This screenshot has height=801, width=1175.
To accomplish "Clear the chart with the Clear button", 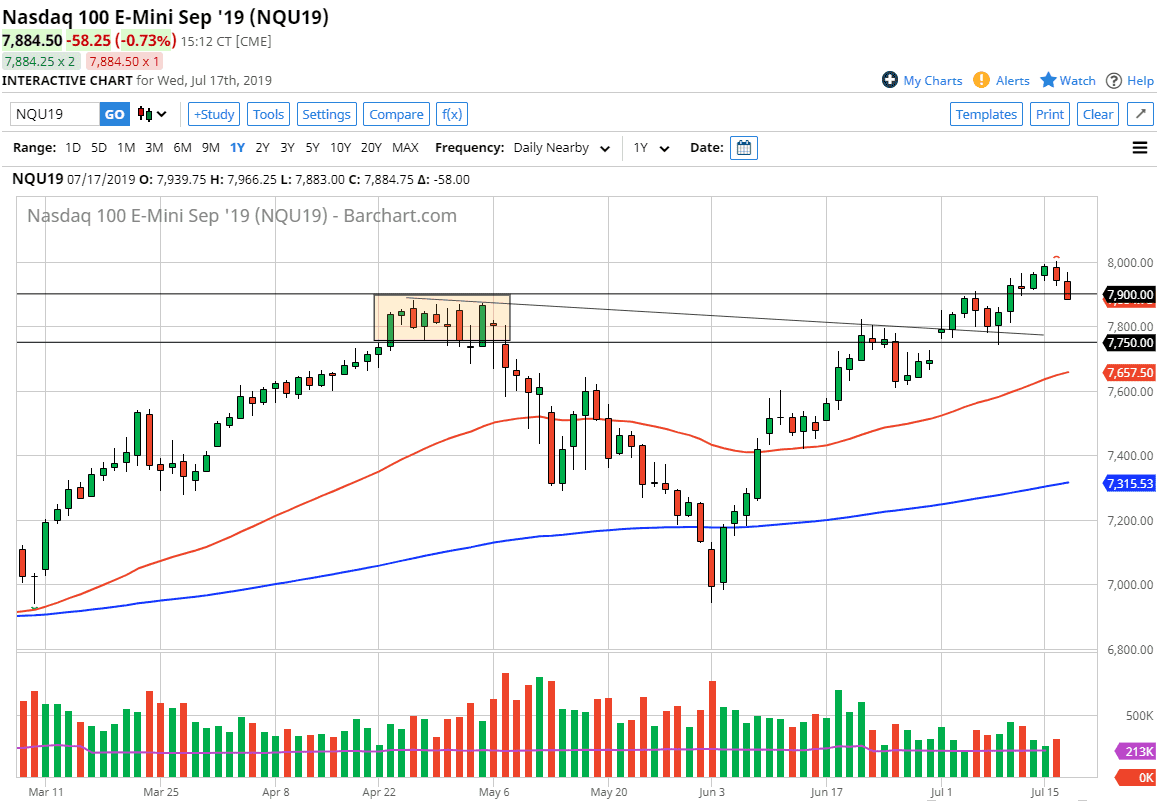I will click(1098, 114).
